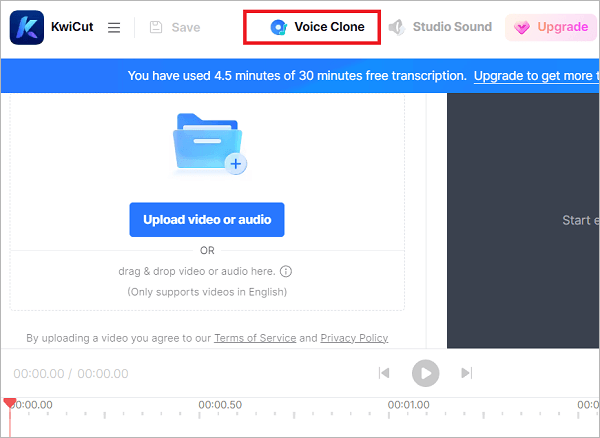Click the folder upload icon
The width and height of the screenshot is (600, 438).
(x=210, y=144)
